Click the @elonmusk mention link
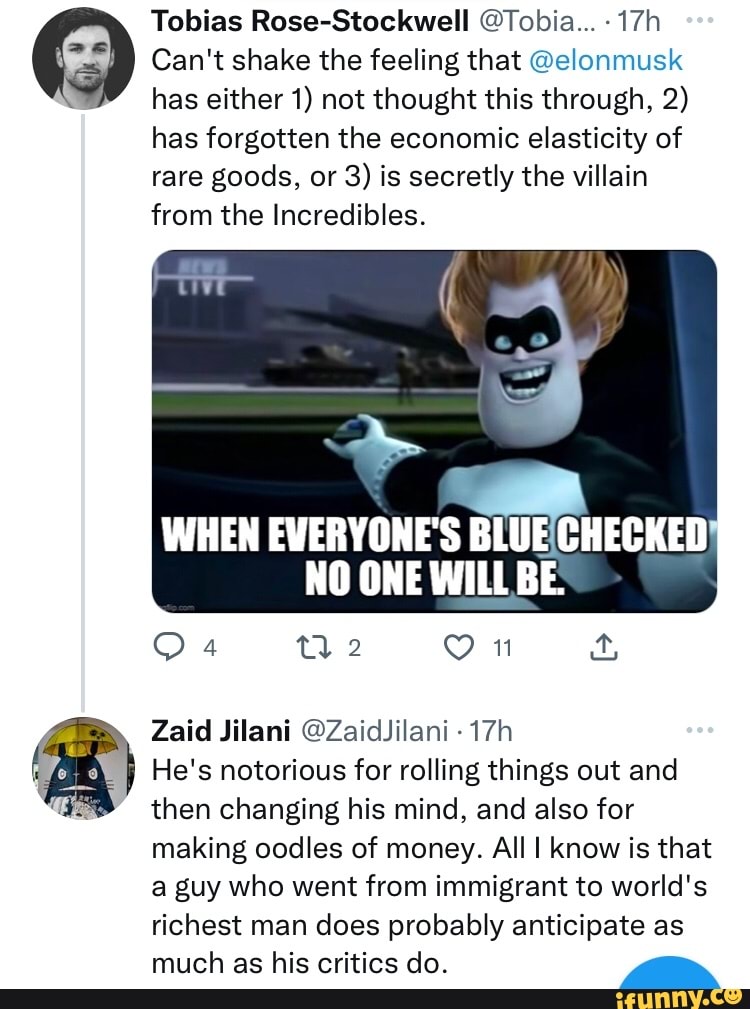This screenshot has height=1009, width=750. [605, 61]
